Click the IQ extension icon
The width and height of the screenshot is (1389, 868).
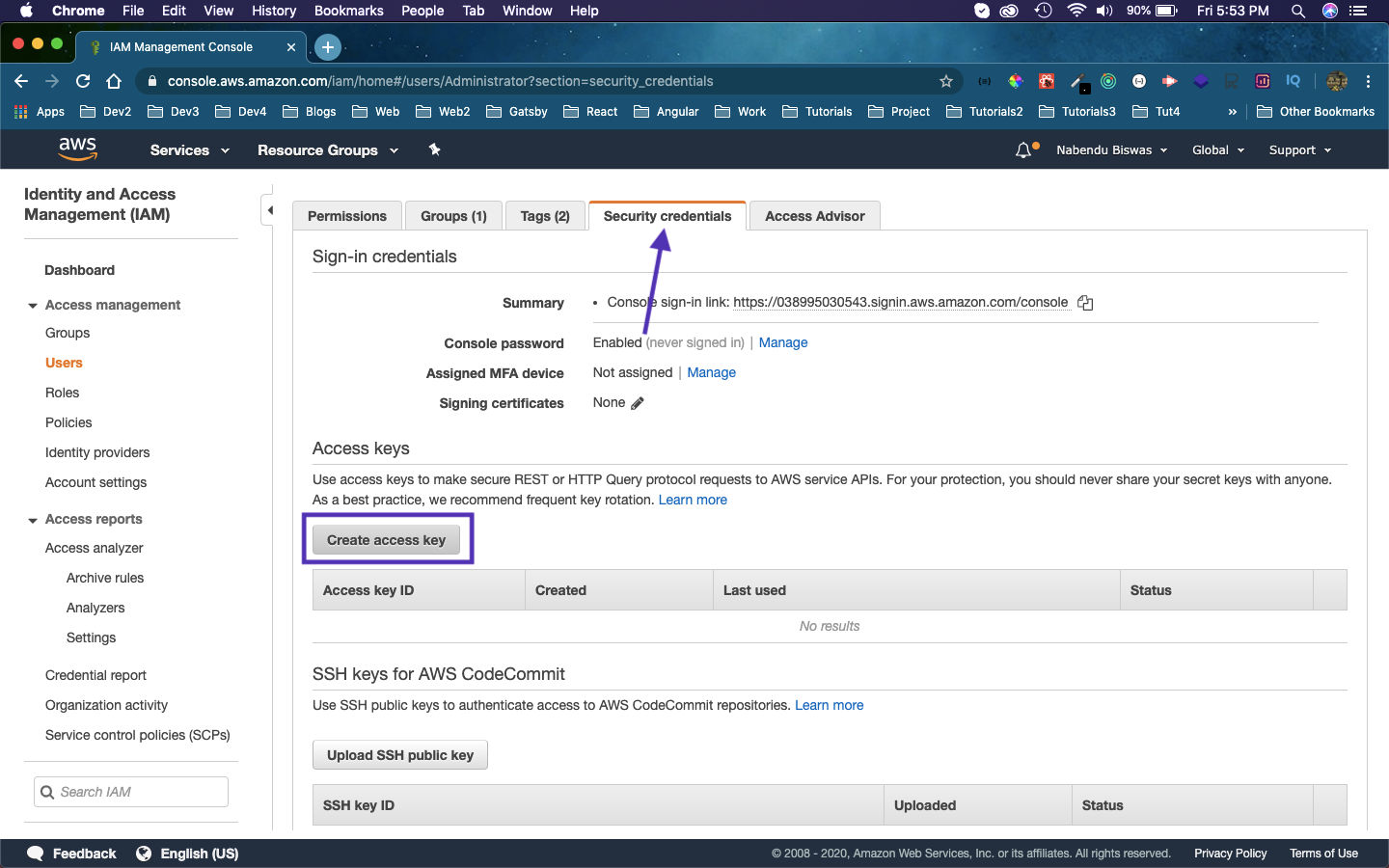click(x=1293, y=81)
